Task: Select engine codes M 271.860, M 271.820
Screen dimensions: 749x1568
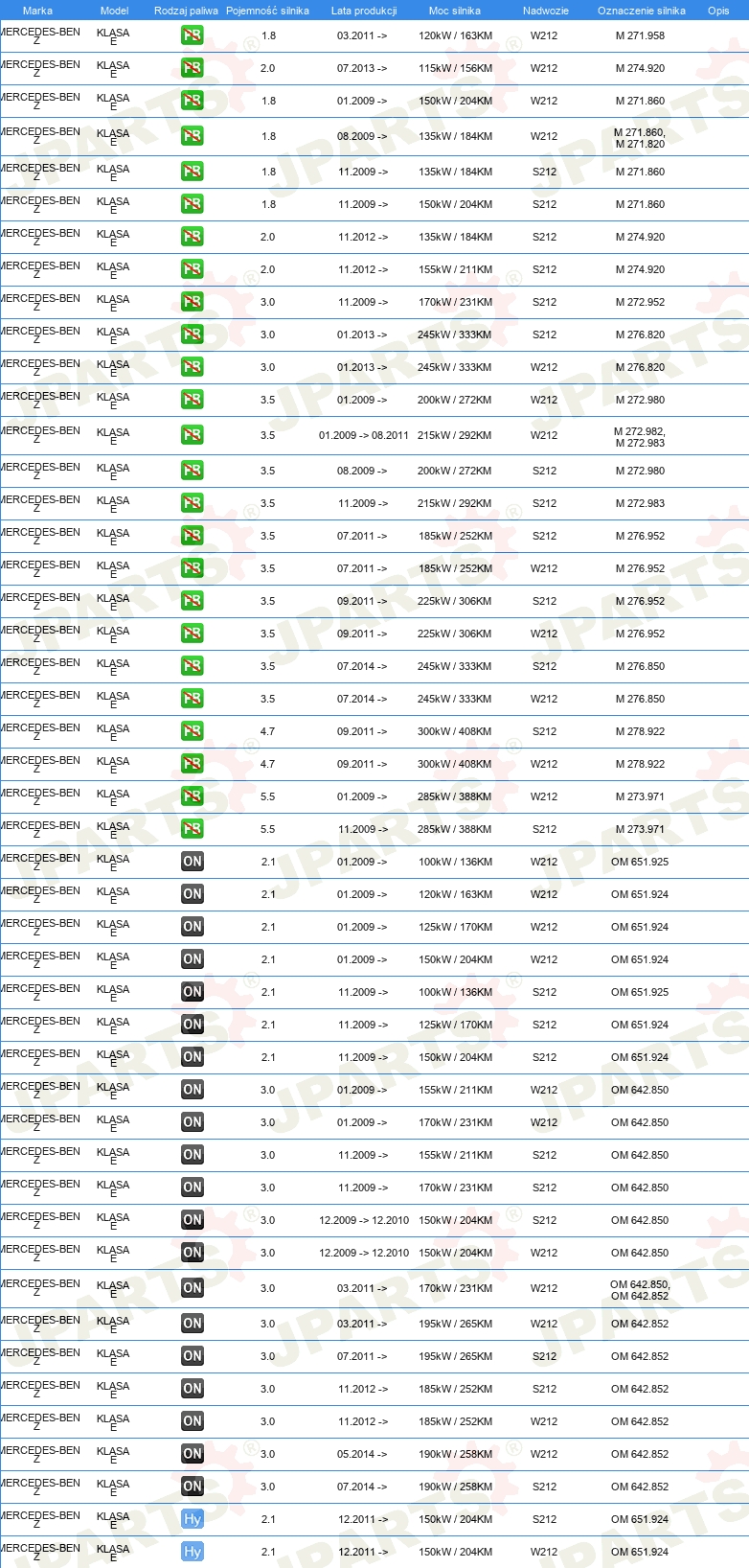Action: pos(640,138)
